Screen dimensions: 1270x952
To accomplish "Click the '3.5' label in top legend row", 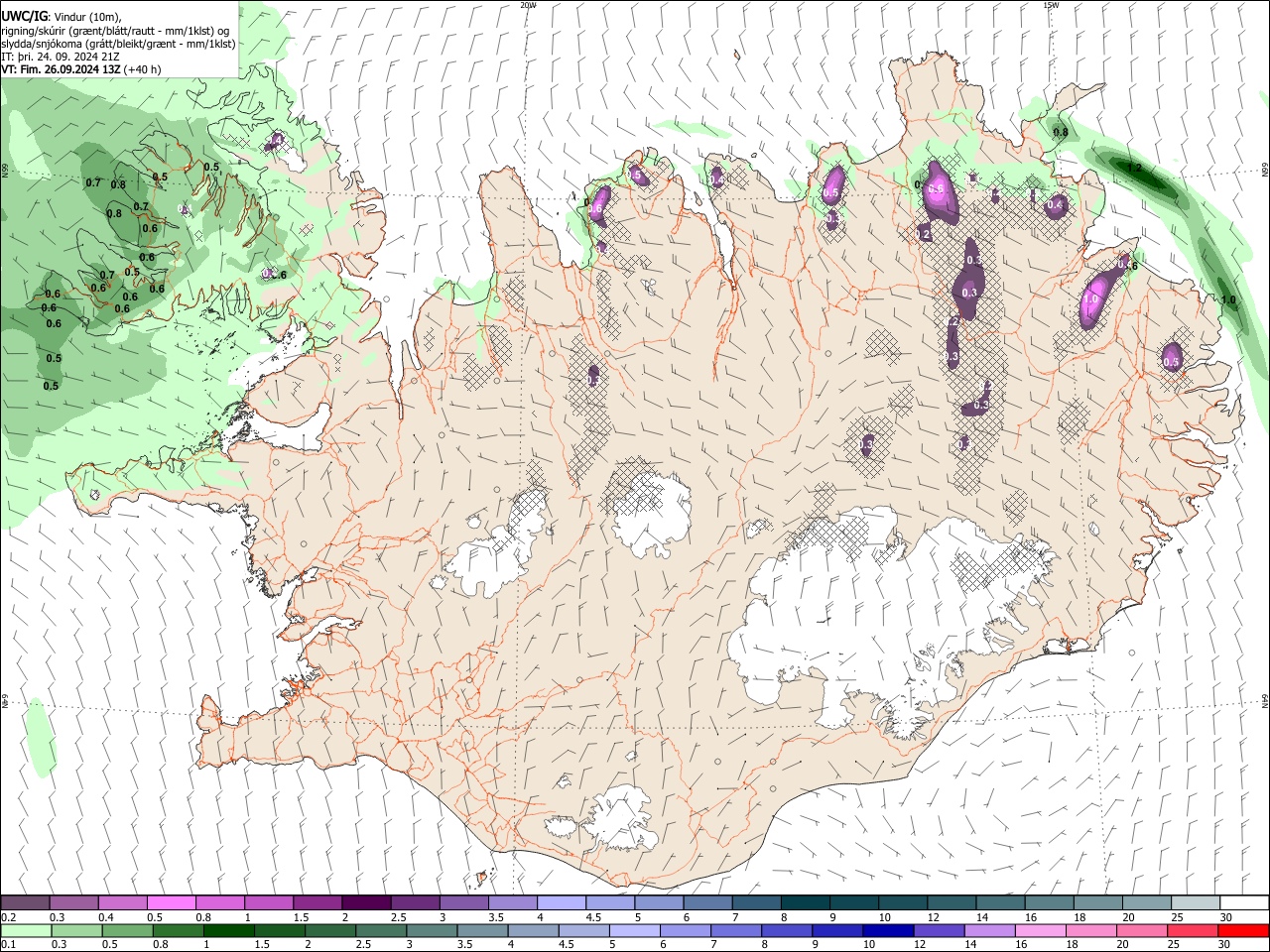I will (496, 917).
